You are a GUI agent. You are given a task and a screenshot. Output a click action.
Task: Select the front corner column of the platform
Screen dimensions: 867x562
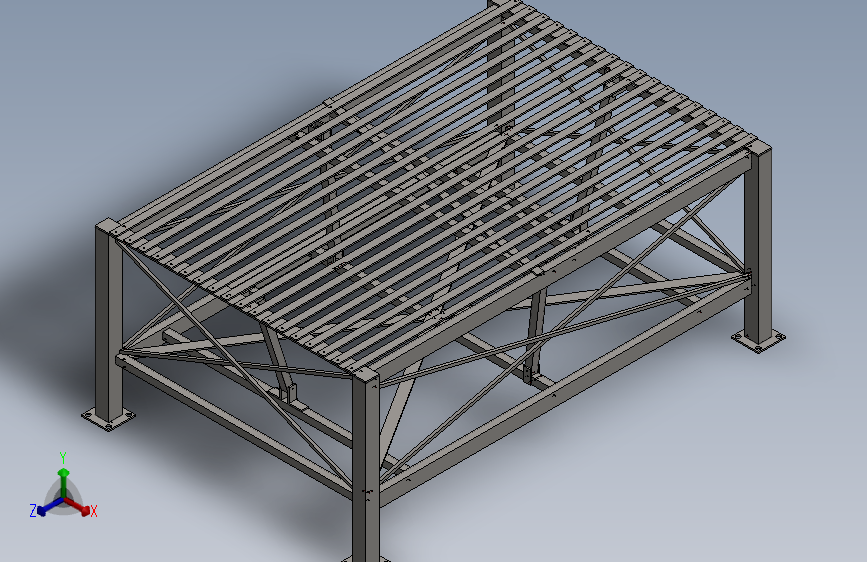coord(365,465)
